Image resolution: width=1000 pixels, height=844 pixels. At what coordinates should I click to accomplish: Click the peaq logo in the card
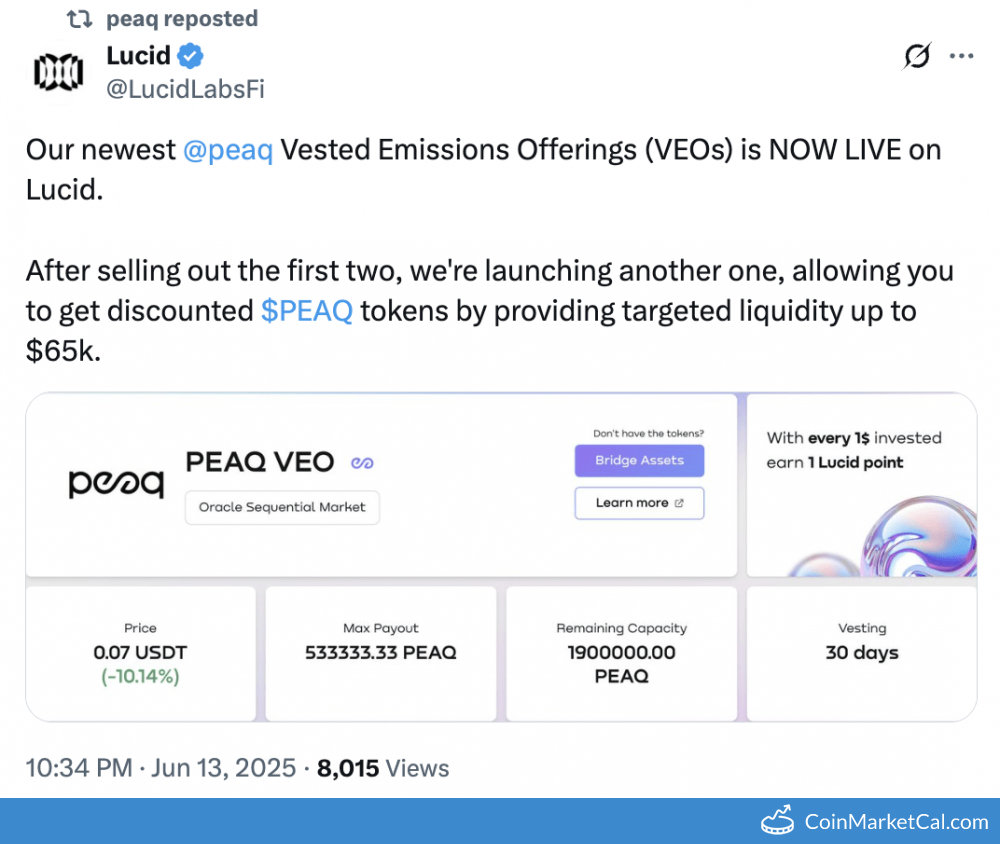tap(116, 483)
